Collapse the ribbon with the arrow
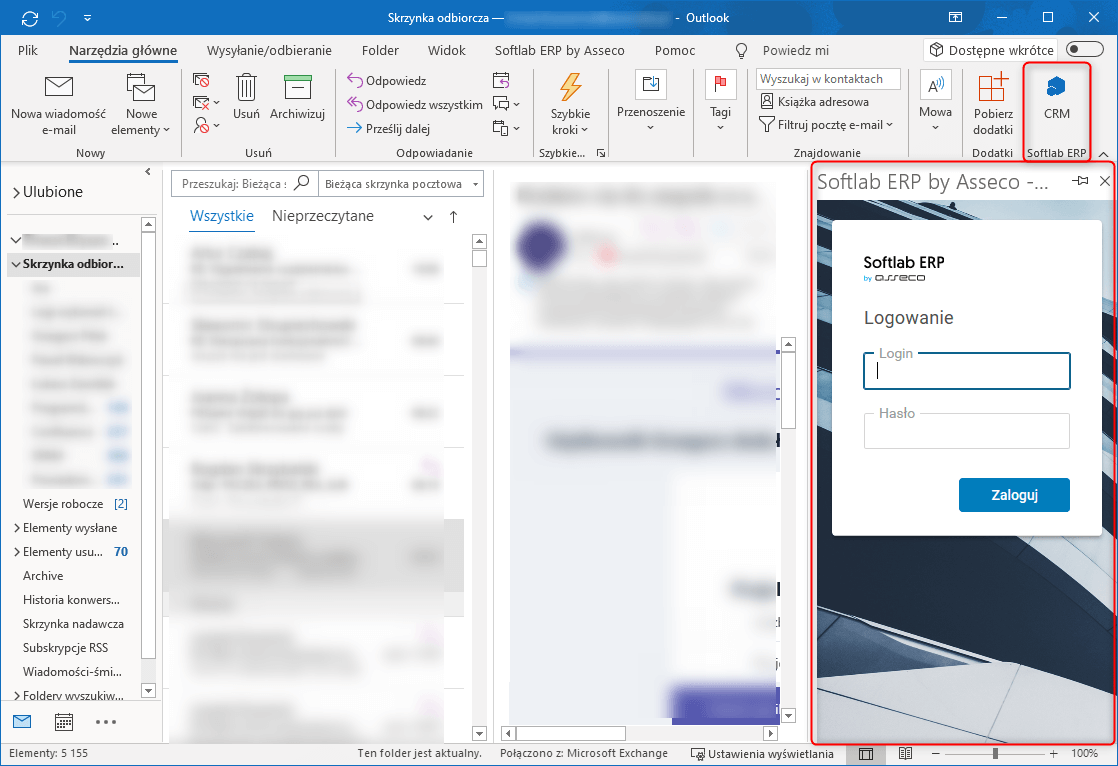The image size is (1118, 766). coord(1104,153)
